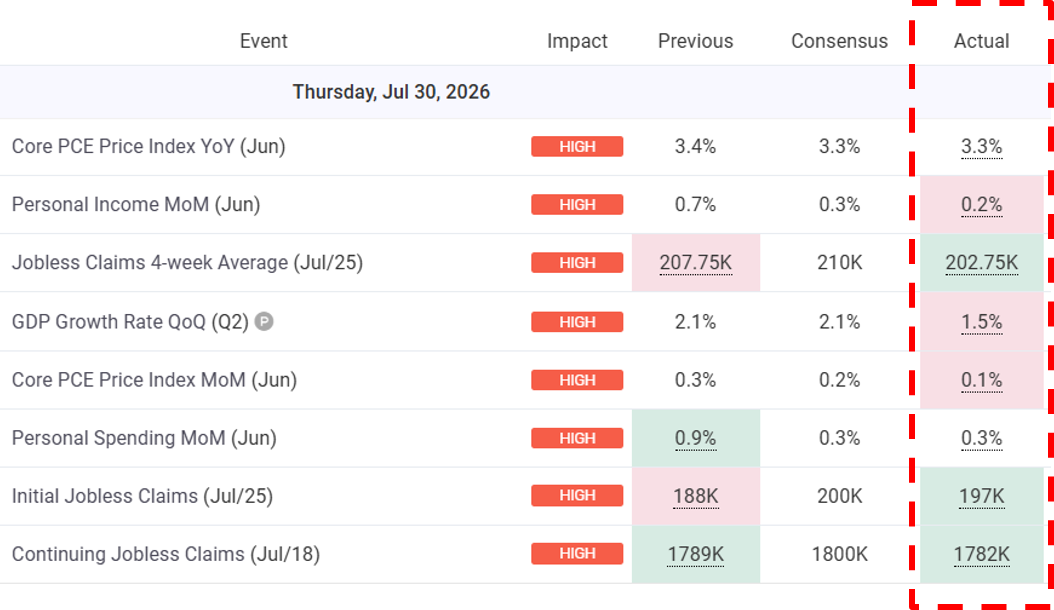Click the 202.75K actual value for Jobless Claims average
This screenshot has height=610, width=1054.
(x=981, y=262)
